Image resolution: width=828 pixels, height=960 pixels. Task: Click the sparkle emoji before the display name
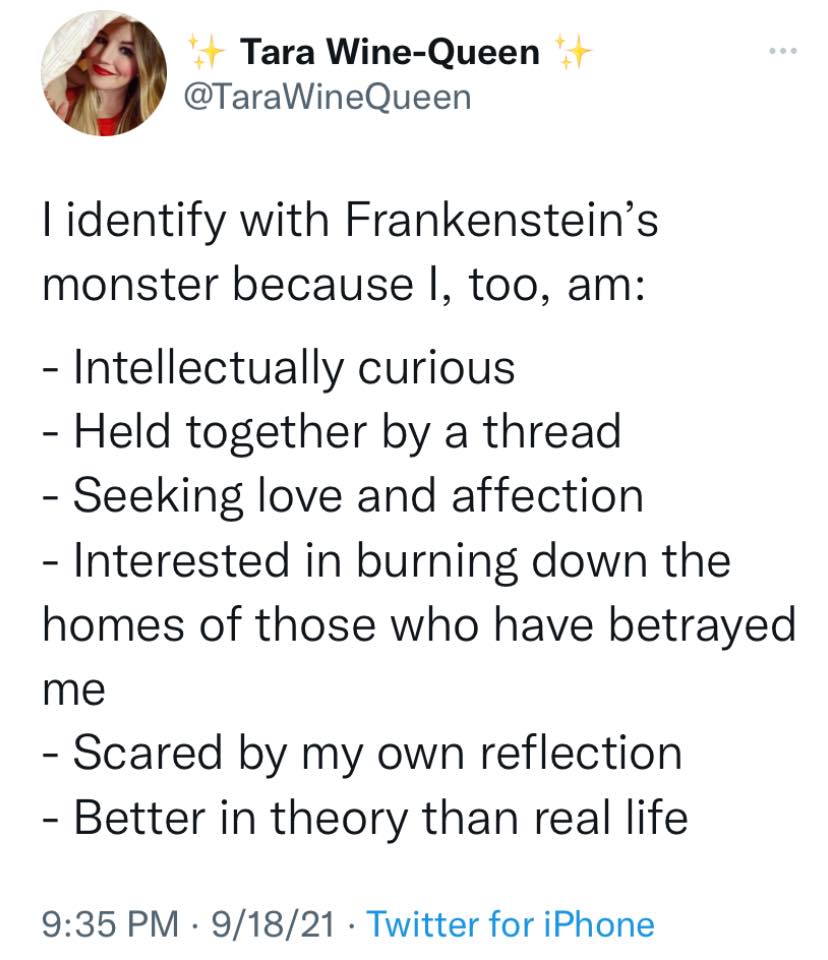click(206, 51)
